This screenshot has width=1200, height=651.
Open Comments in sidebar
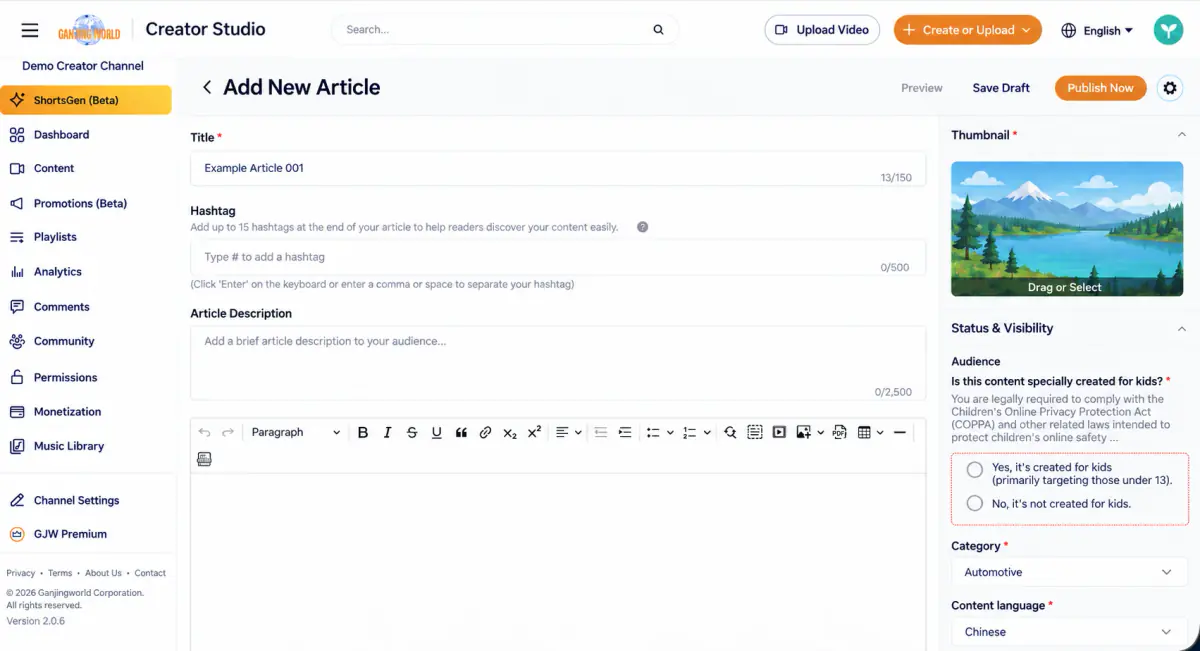point(61,307)
